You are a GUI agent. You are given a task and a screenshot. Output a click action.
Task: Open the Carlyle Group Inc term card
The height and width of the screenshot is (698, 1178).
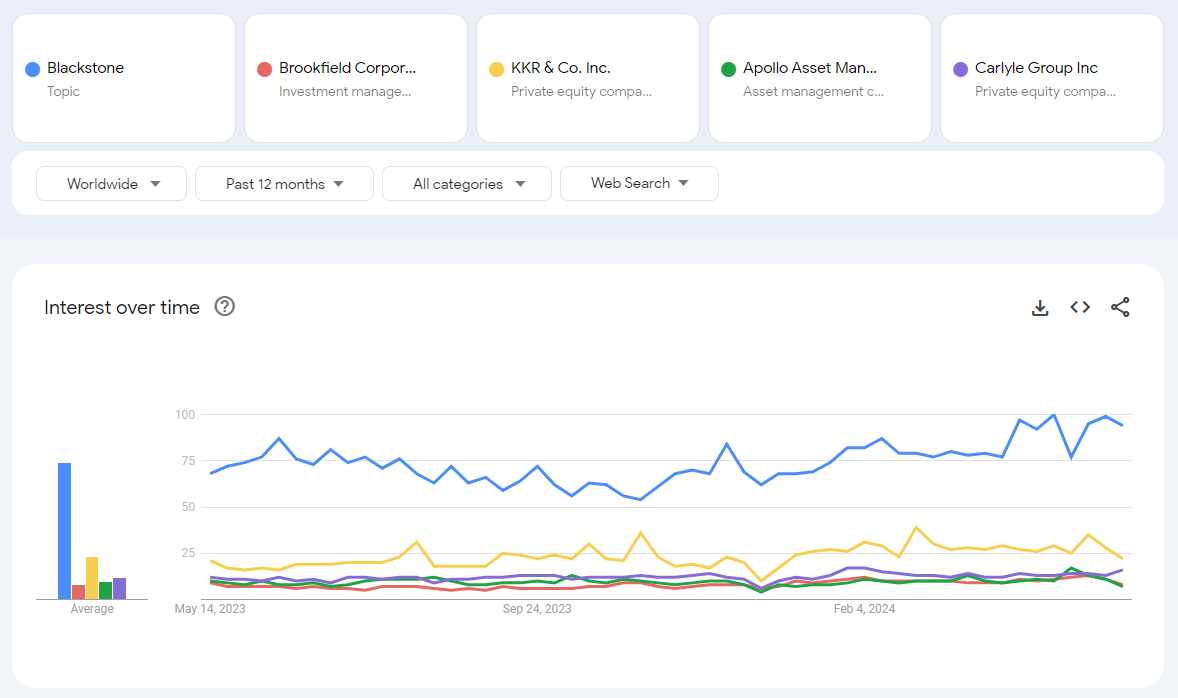tap(1052, 78)
